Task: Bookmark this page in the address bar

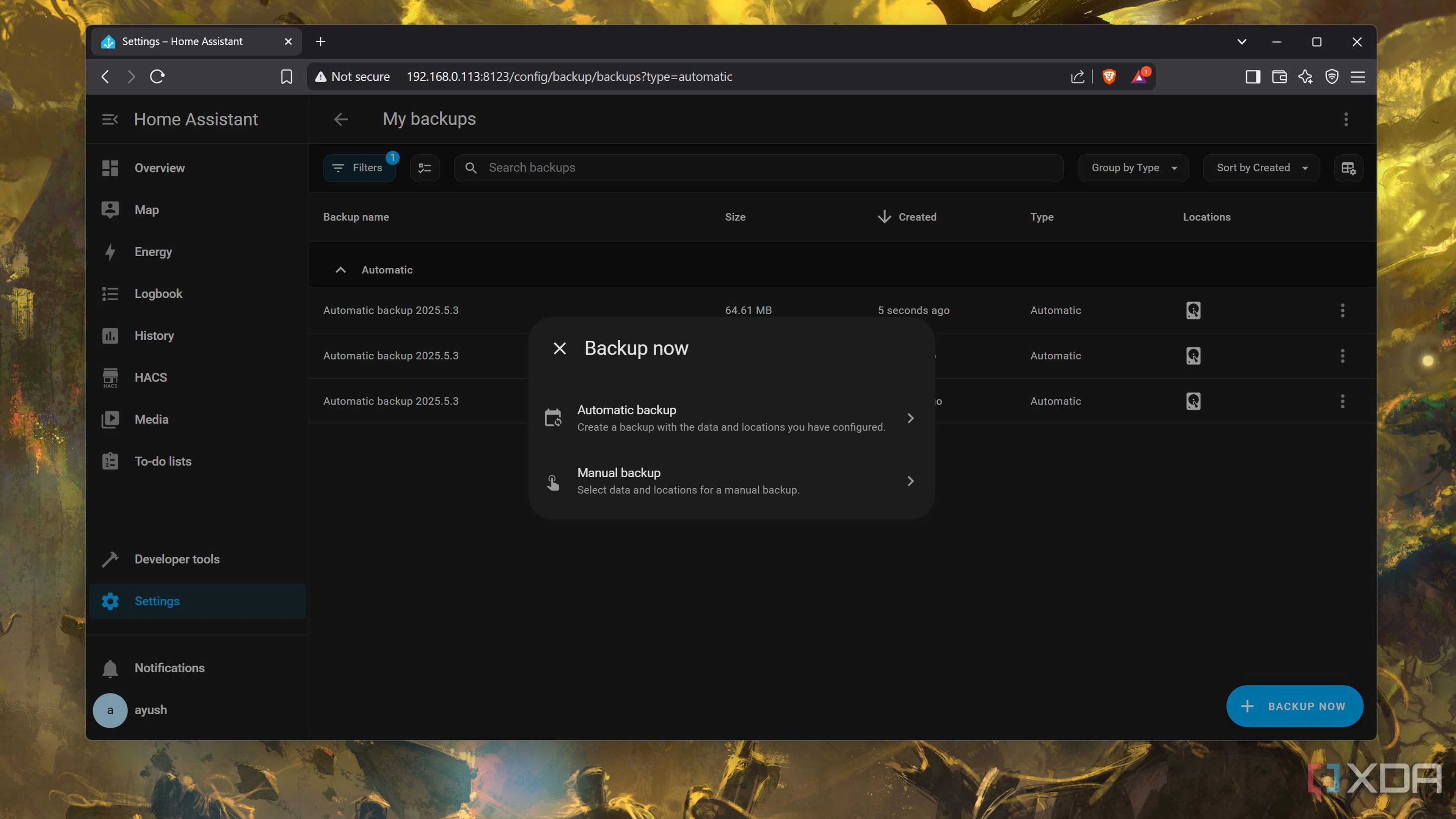Action: [287, 76]
